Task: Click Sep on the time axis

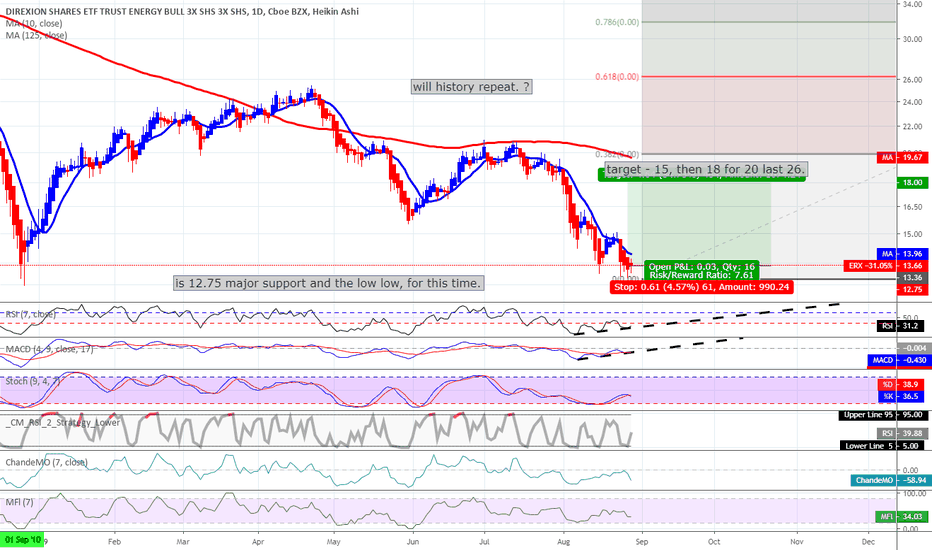Action: pos(642,542)
